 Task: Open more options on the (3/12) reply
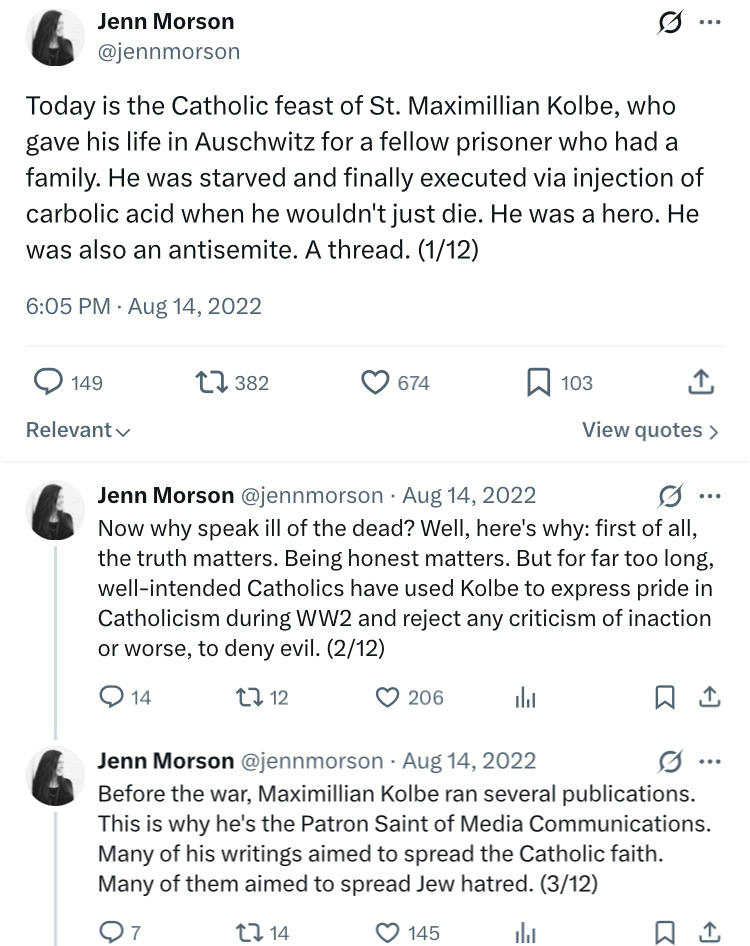click(709, 762)
